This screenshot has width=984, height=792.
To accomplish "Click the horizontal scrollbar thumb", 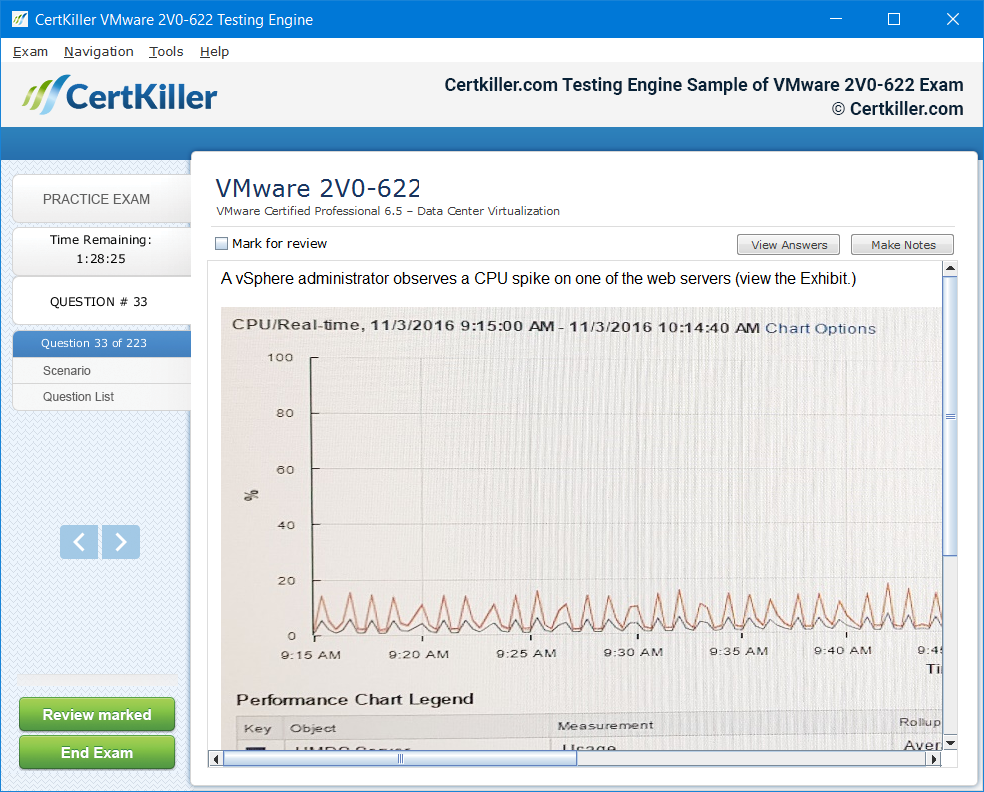I will (x=400, y=759).
